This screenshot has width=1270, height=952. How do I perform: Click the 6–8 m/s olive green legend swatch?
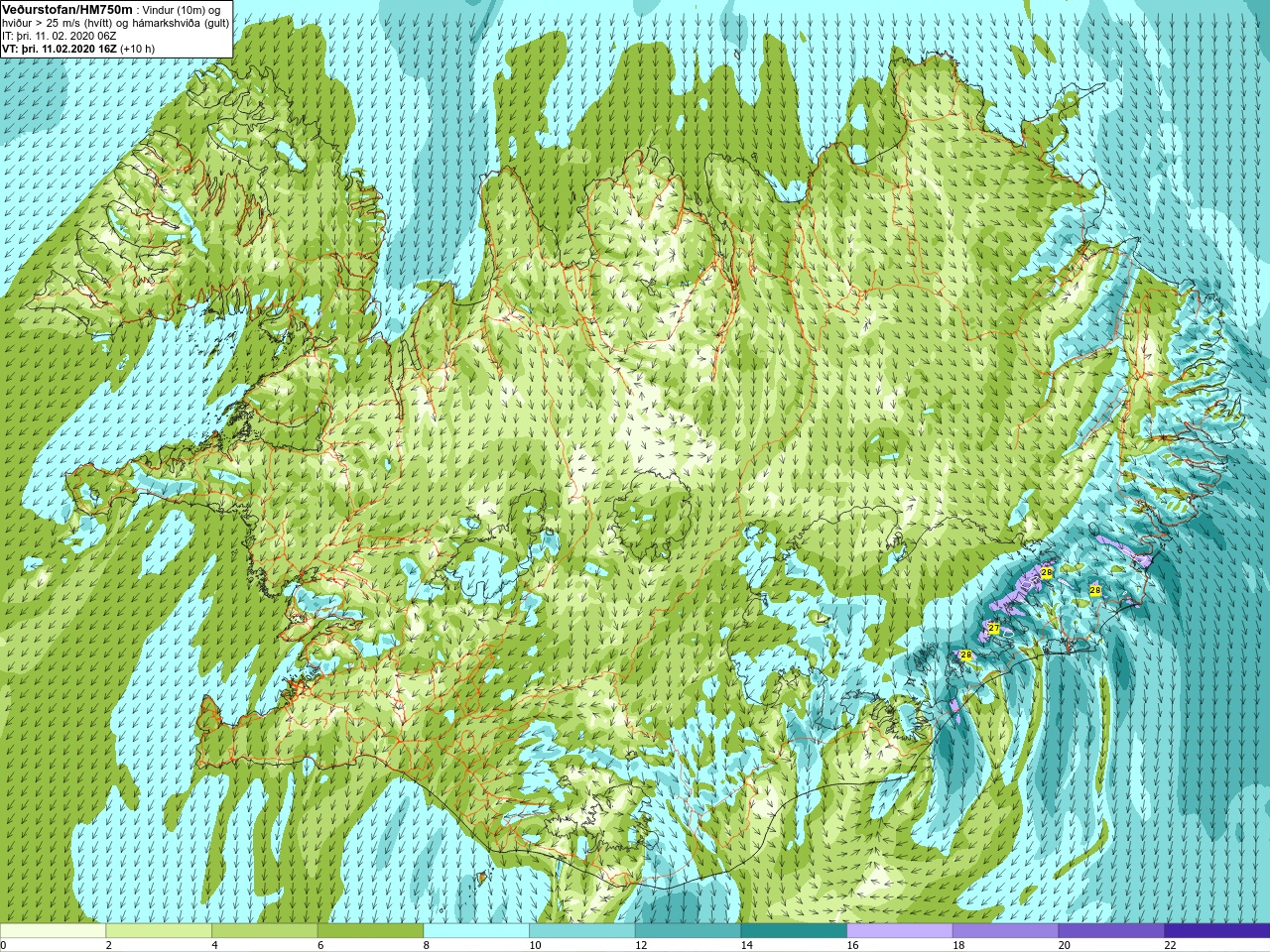370,931
